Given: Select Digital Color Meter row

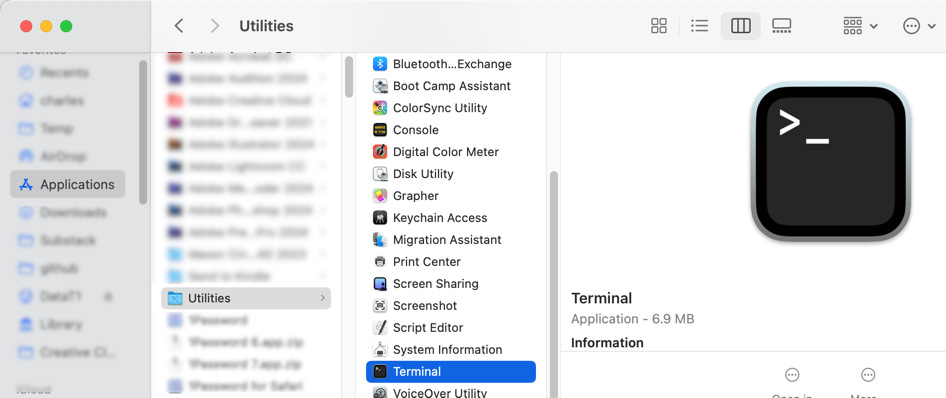Looking at the screenshot, I should coord(451,152).
